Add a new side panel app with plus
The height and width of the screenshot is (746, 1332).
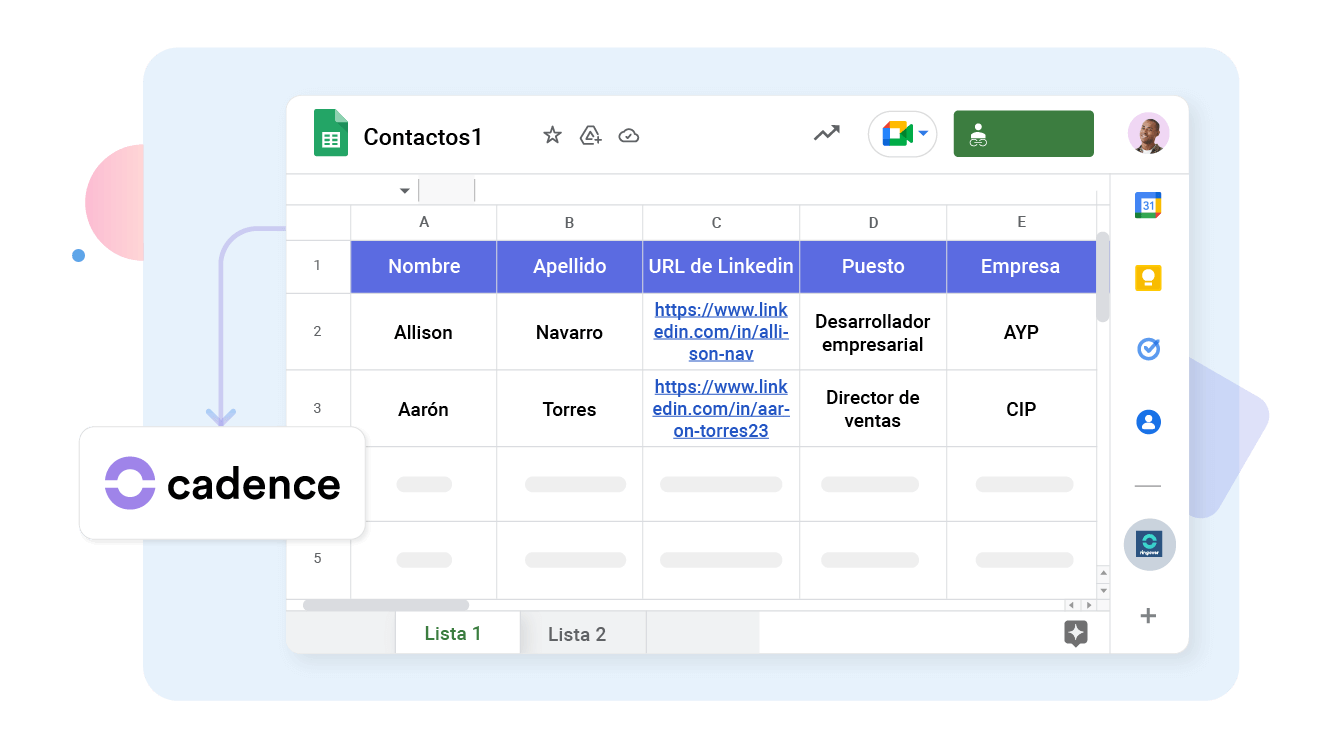1148,616
